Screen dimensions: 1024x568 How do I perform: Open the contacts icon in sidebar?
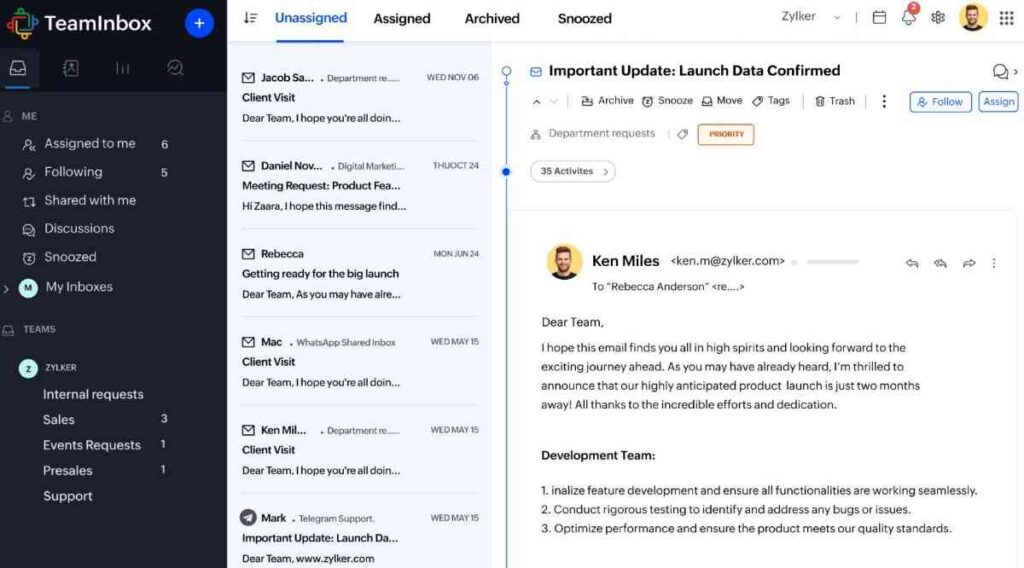71,68
